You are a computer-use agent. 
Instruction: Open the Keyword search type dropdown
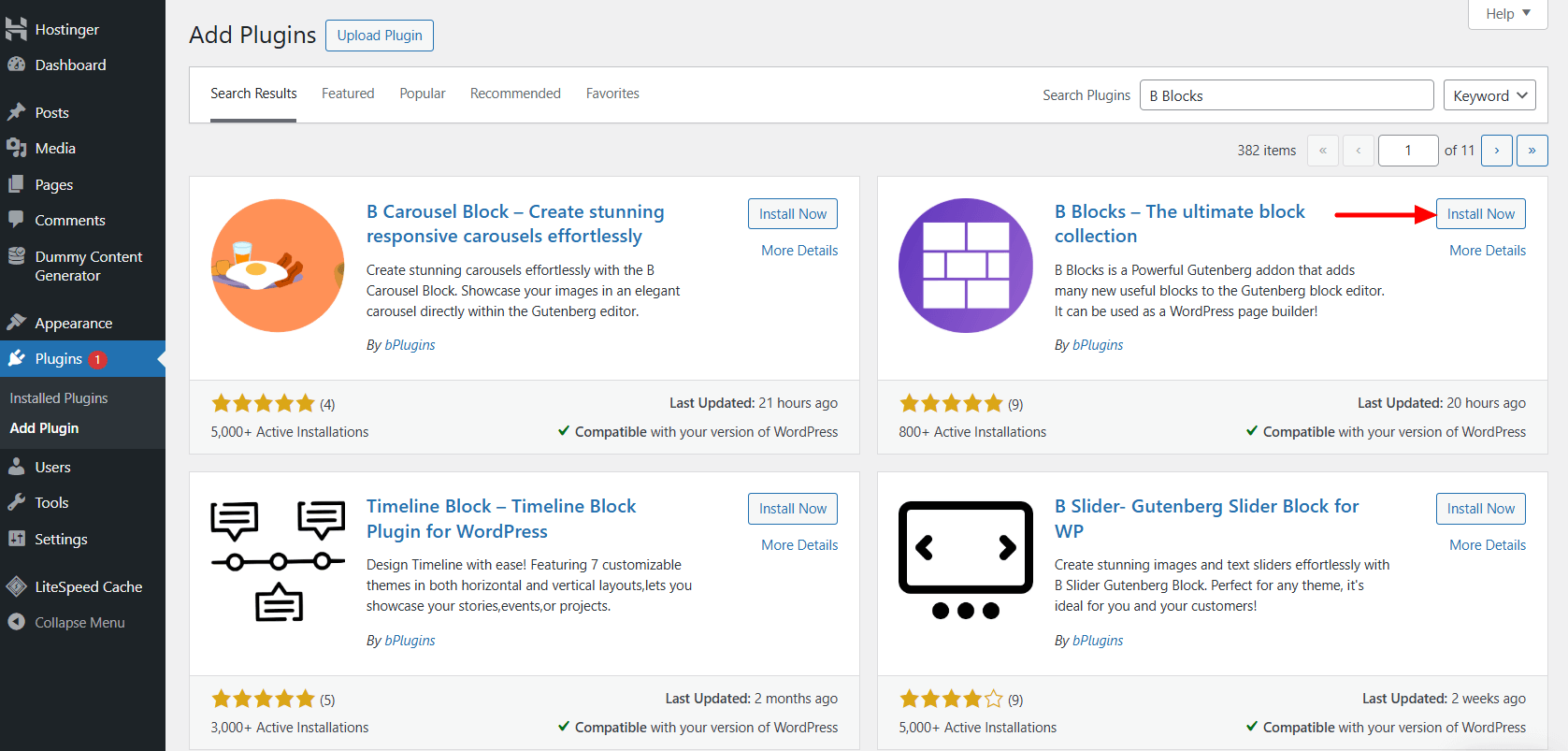[1489, 95]
